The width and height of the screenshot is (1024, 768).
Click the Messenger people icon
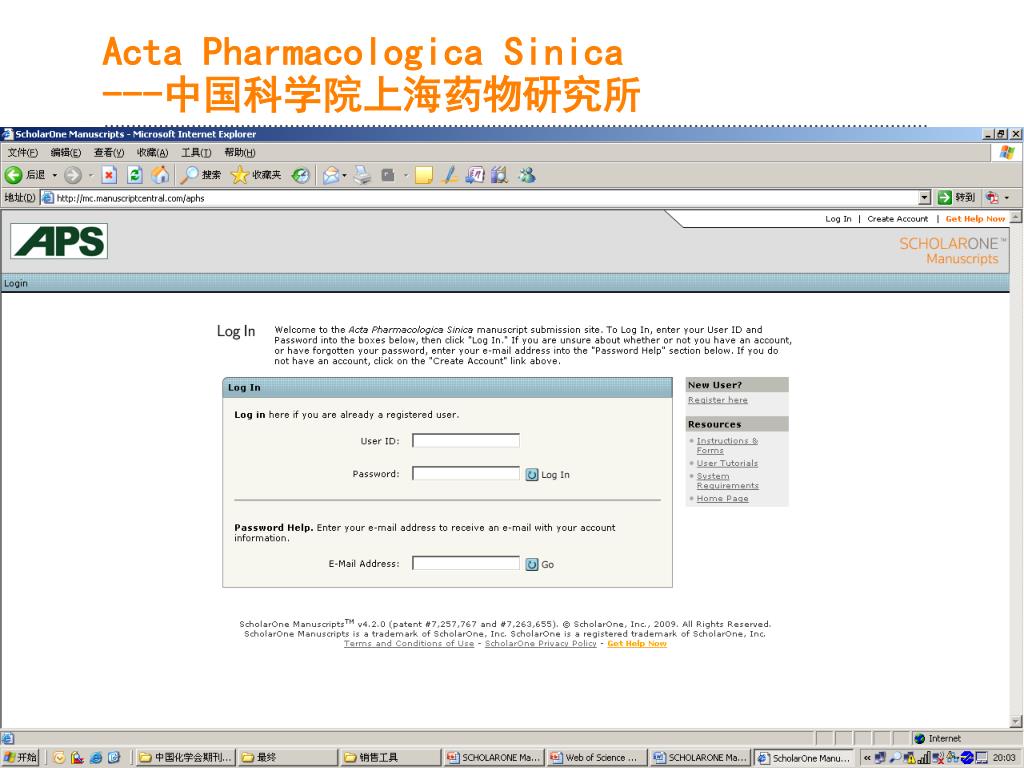(526, 175)
